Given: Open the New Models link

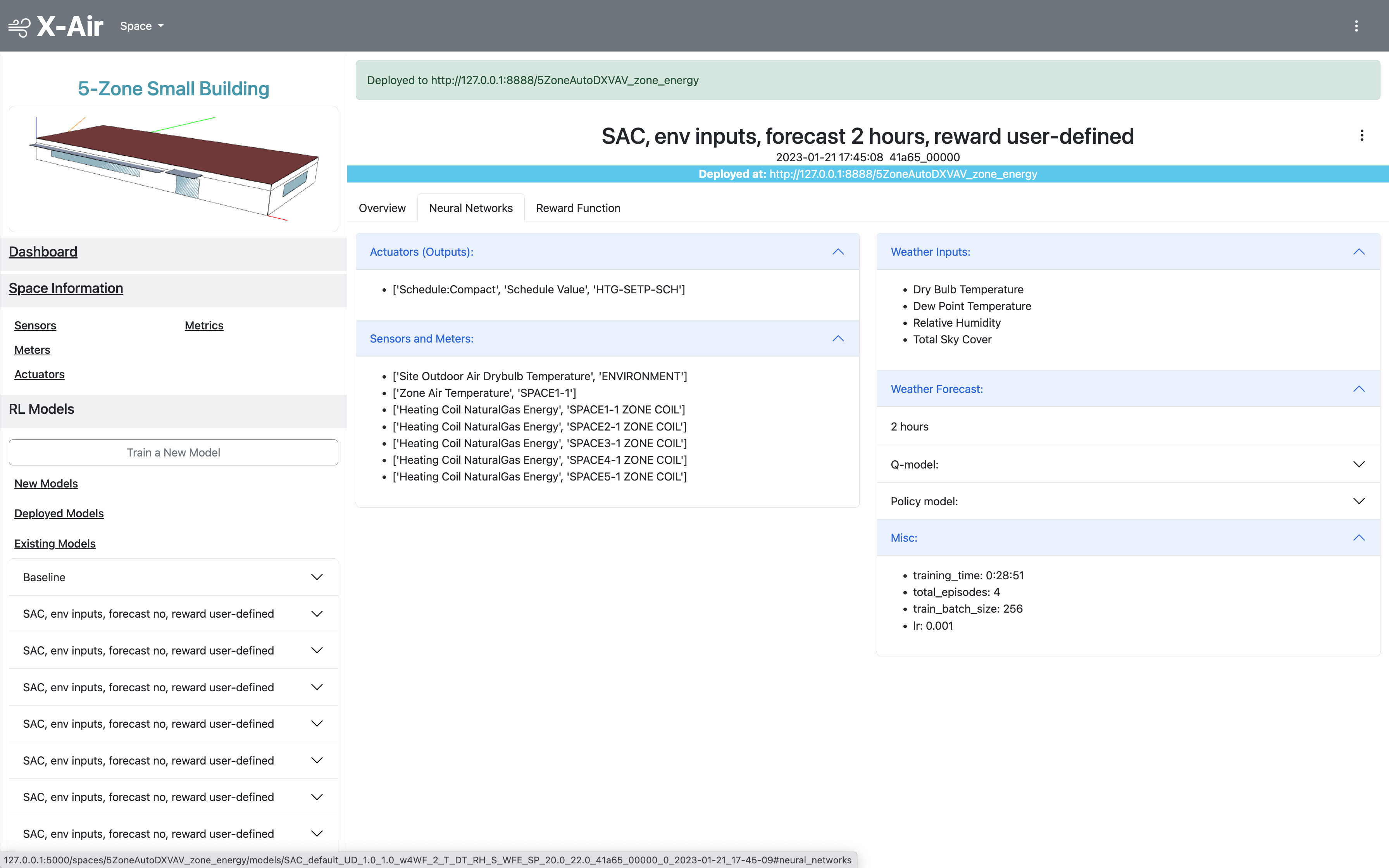Looking at the screenshot, I should [46, 483].
